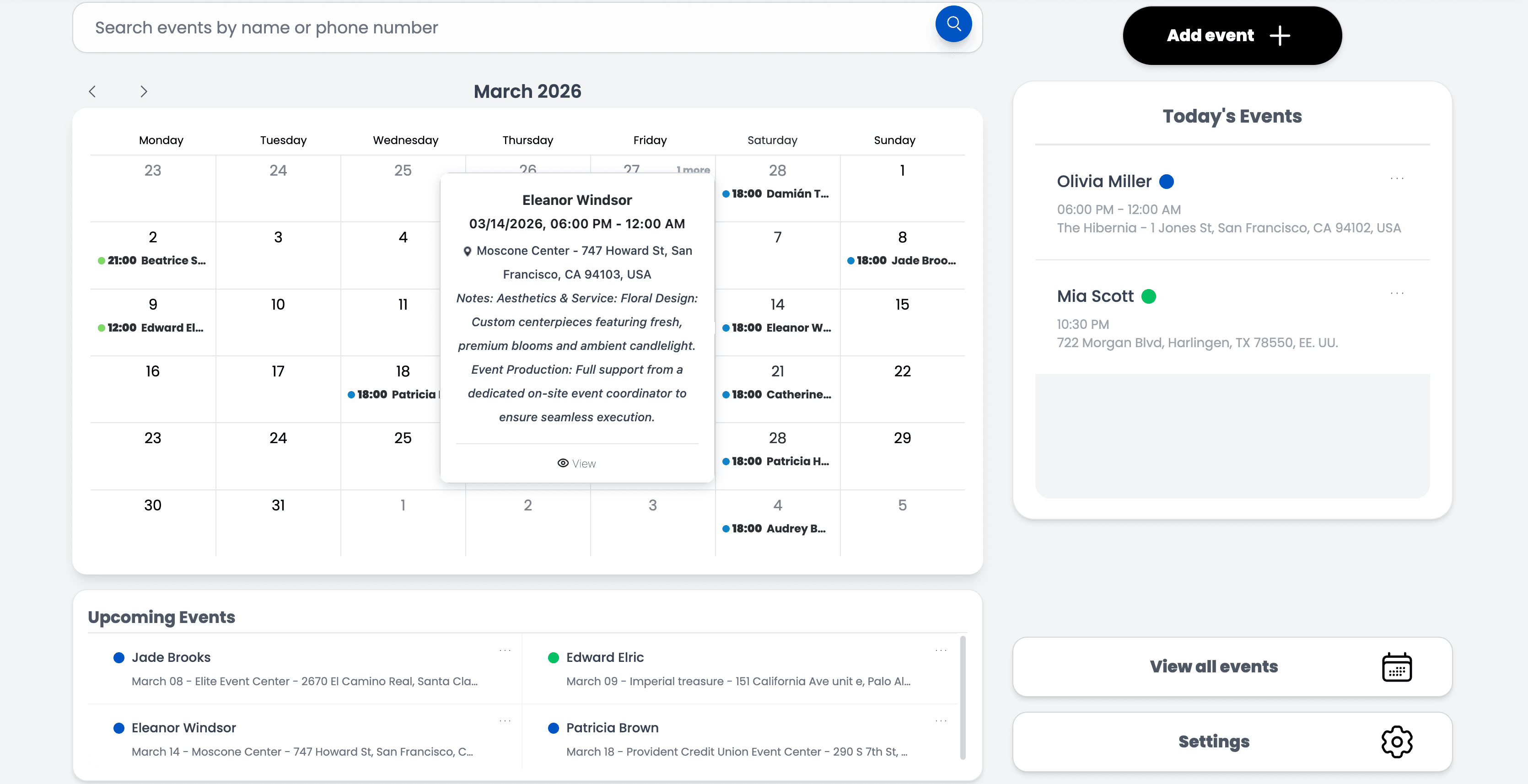The height and width of the screenshot is (784, 1528).
Task: Open three-dot menu for Olivia Miller event
Action: (x=1397, y=178)
